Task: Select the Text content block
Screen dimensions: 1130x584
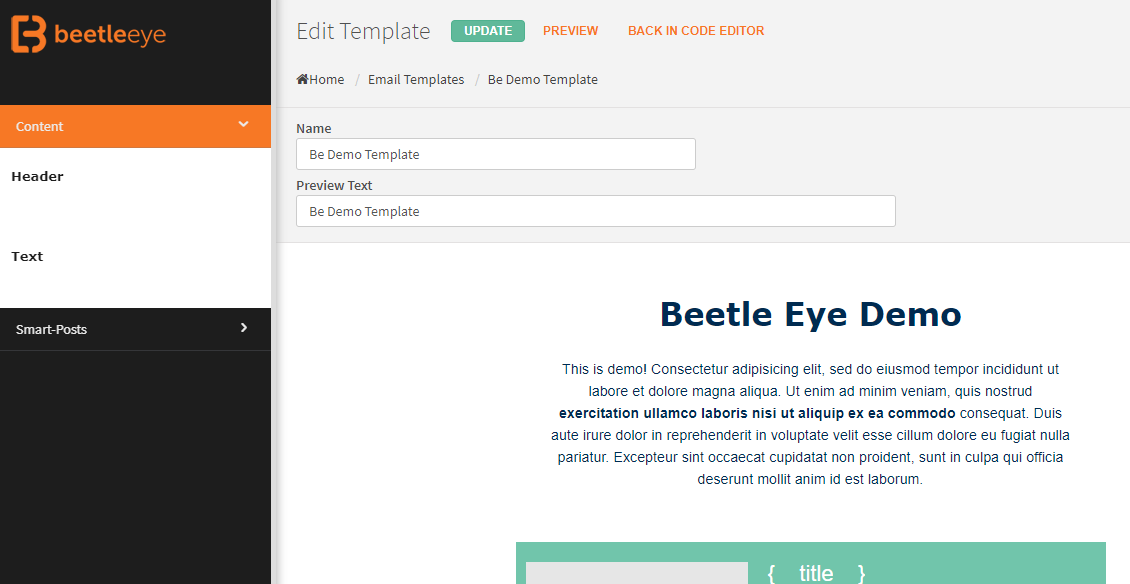Action: click(27, 257)
